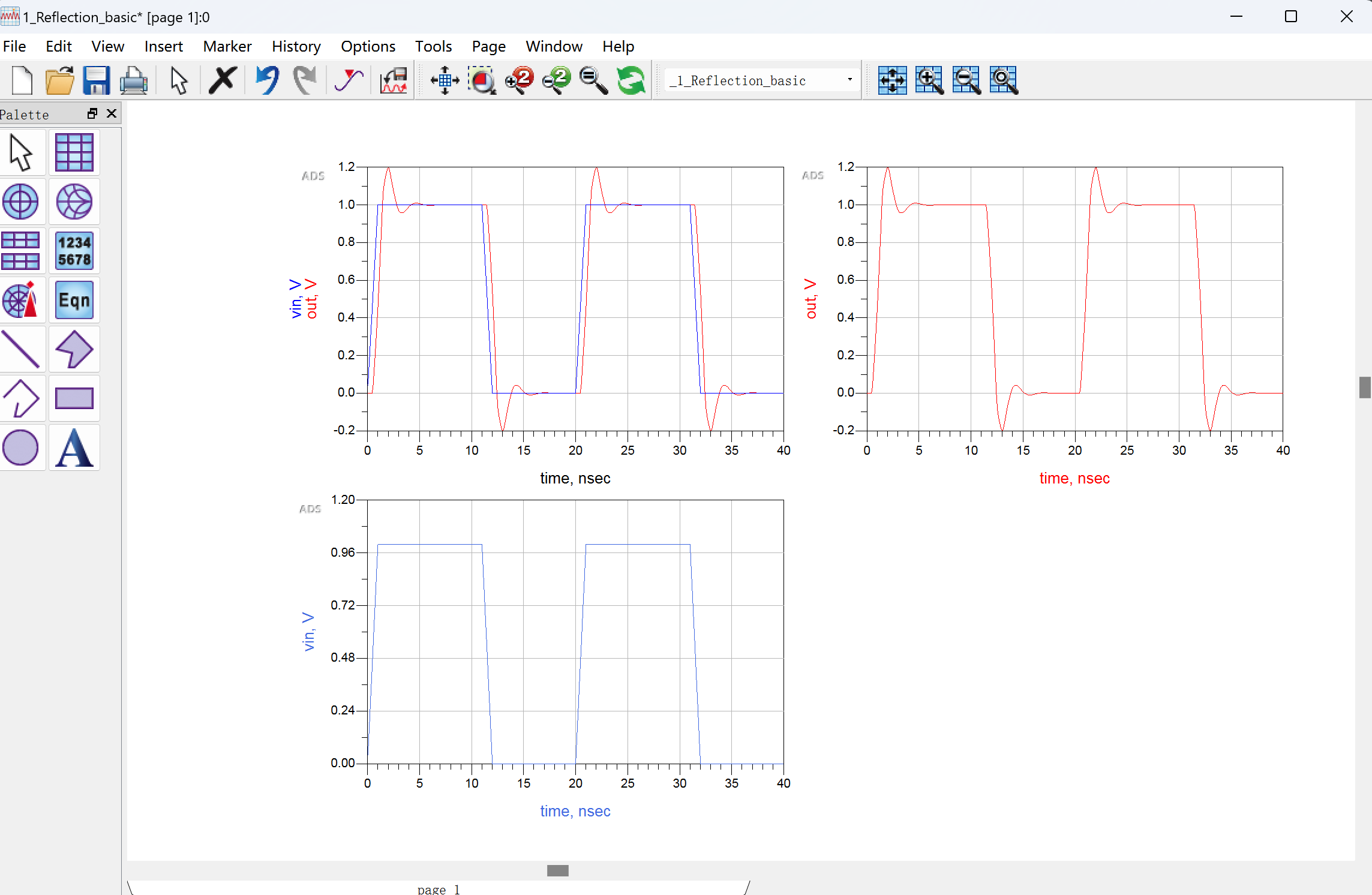This screenshot has height=895, width=1372.
Task: Click the blue 'time, nsec' axis label
Action: (x=575, y=811)
